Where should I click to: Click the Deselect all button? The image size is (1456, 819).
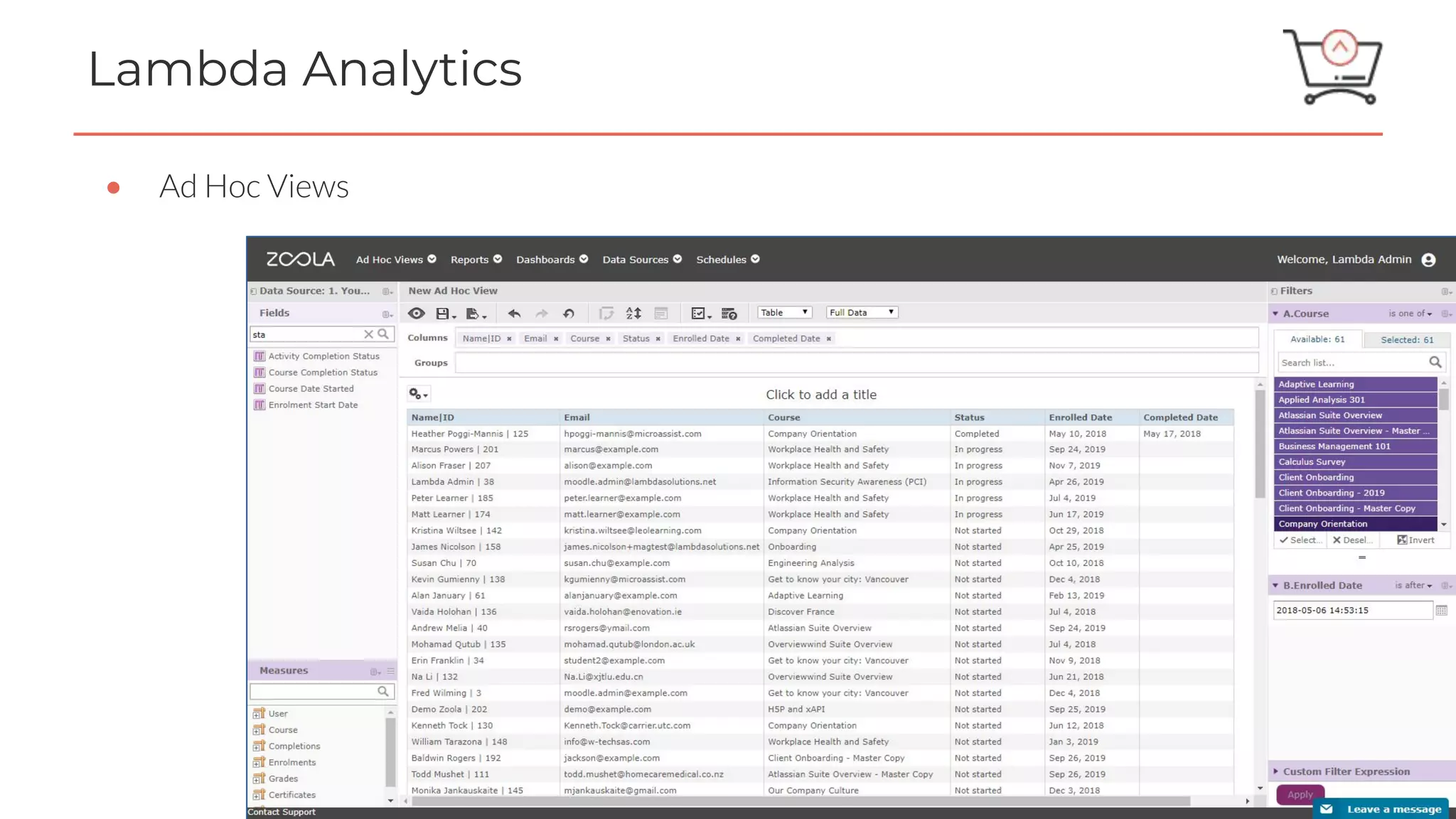(x=1353, y=540)
